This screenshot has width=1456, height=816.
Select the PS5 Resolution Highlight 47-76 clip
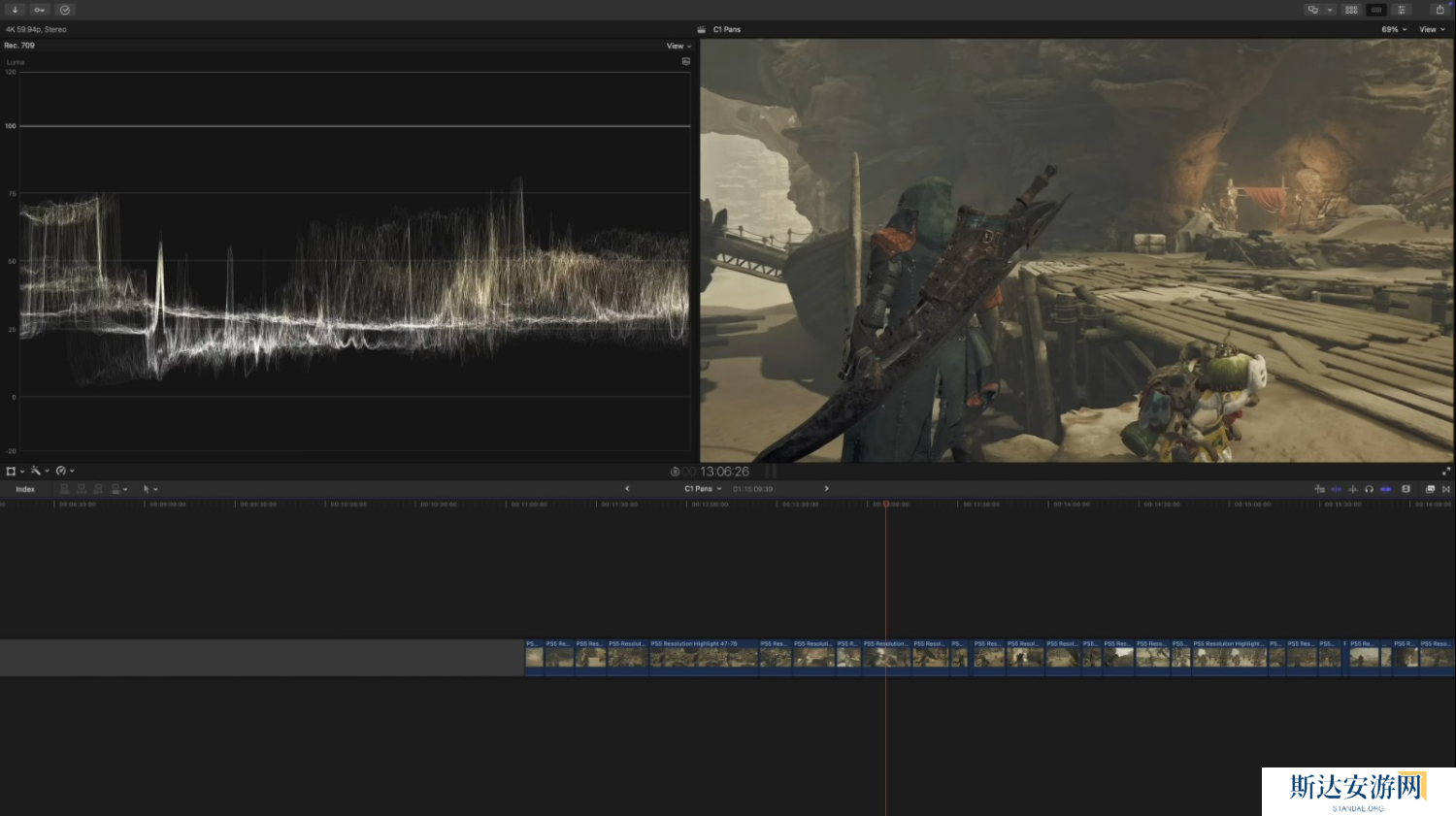tap(703, 656)
